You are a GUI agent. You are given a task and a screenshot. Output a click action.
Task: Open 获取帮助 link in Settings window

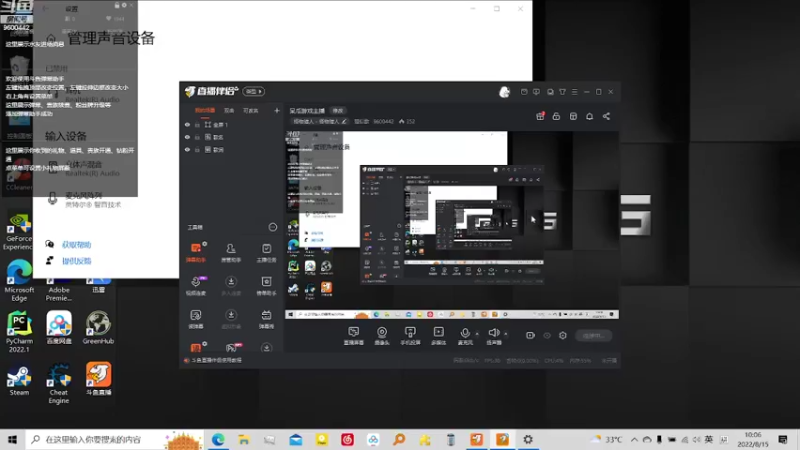click(77, 244)
